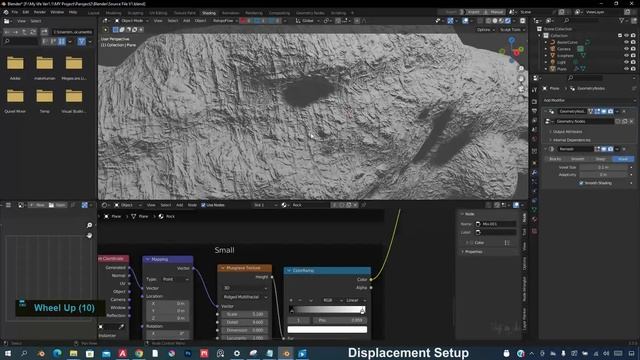Toggle Smooth Shading checkbox in Remesh modifier

(x=581, y=183)
